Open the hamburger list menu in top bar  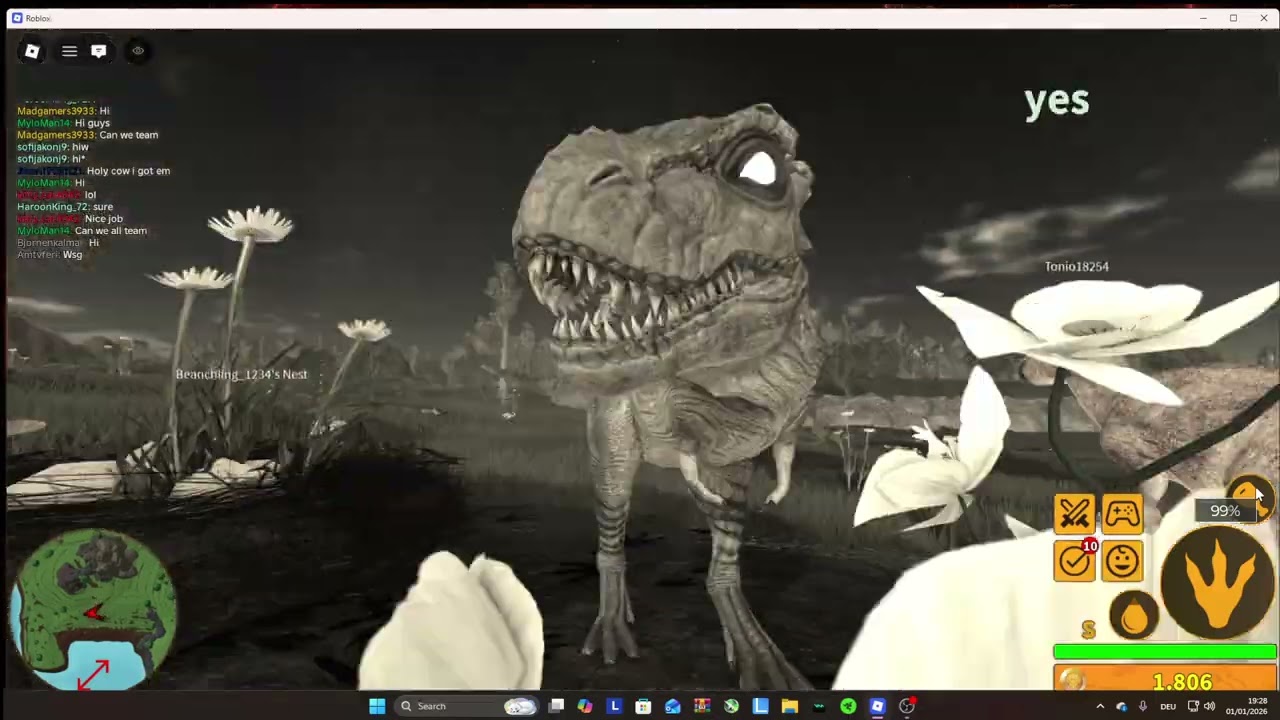tap(69, 51)
